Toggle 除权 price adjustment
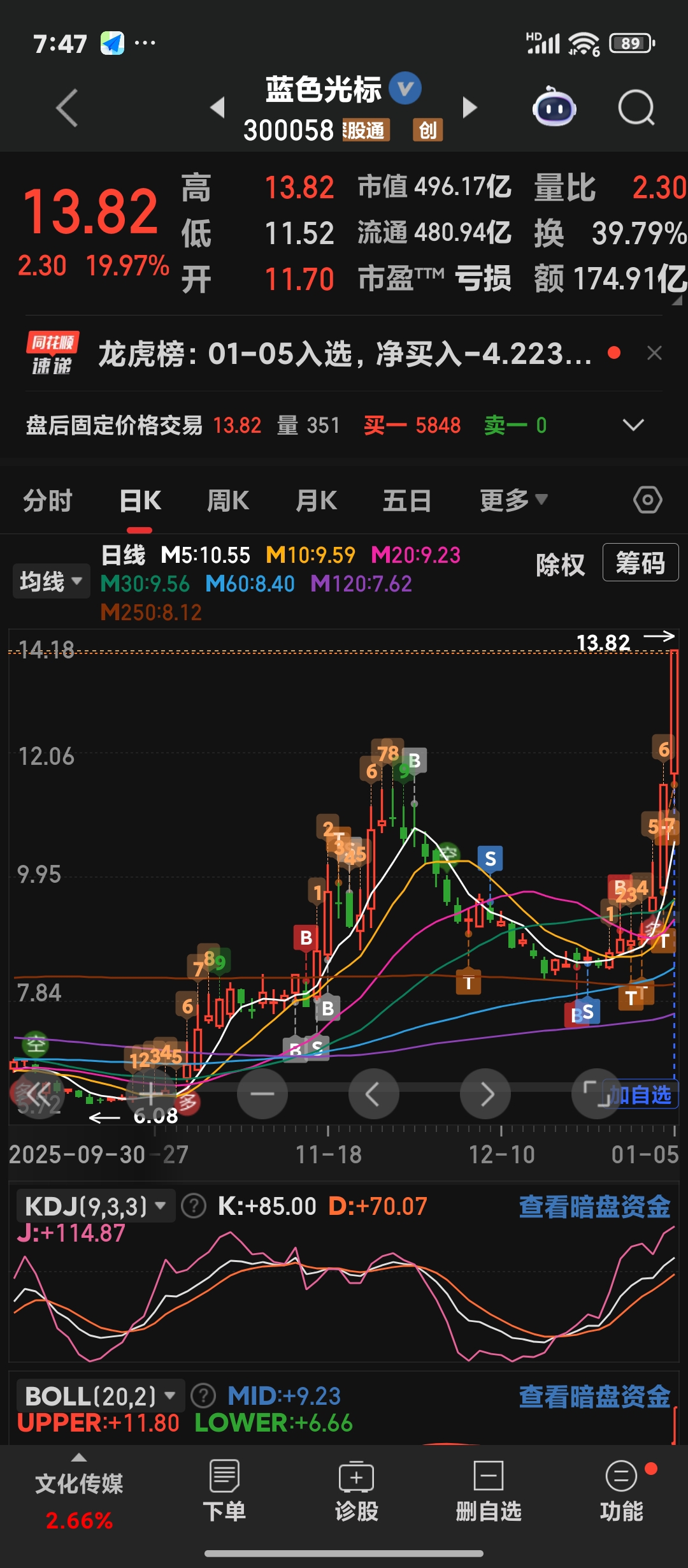 (560, 565)
